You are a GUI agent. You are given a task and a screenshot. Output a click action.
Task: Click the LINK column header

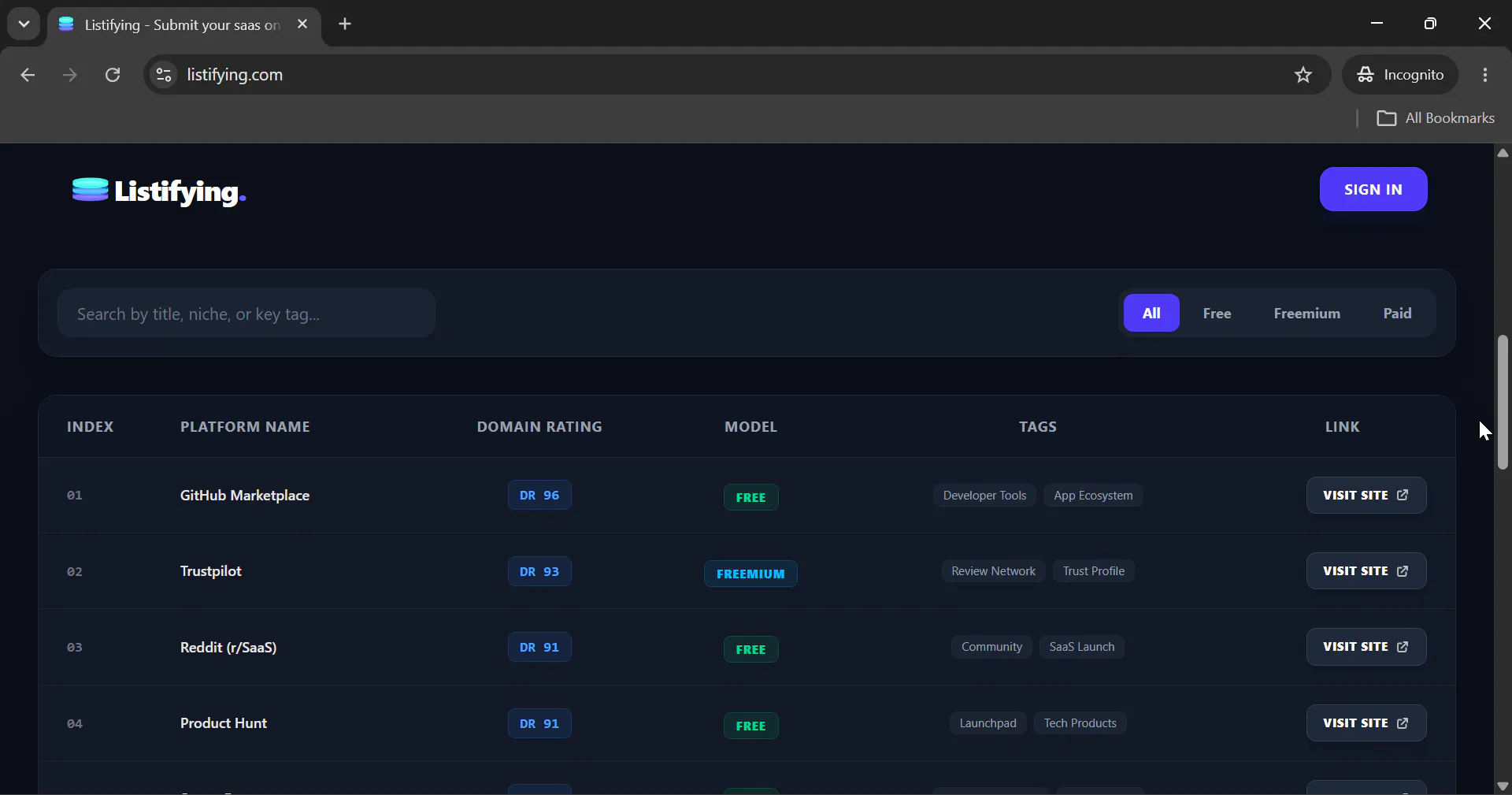tap(1342, 426)
